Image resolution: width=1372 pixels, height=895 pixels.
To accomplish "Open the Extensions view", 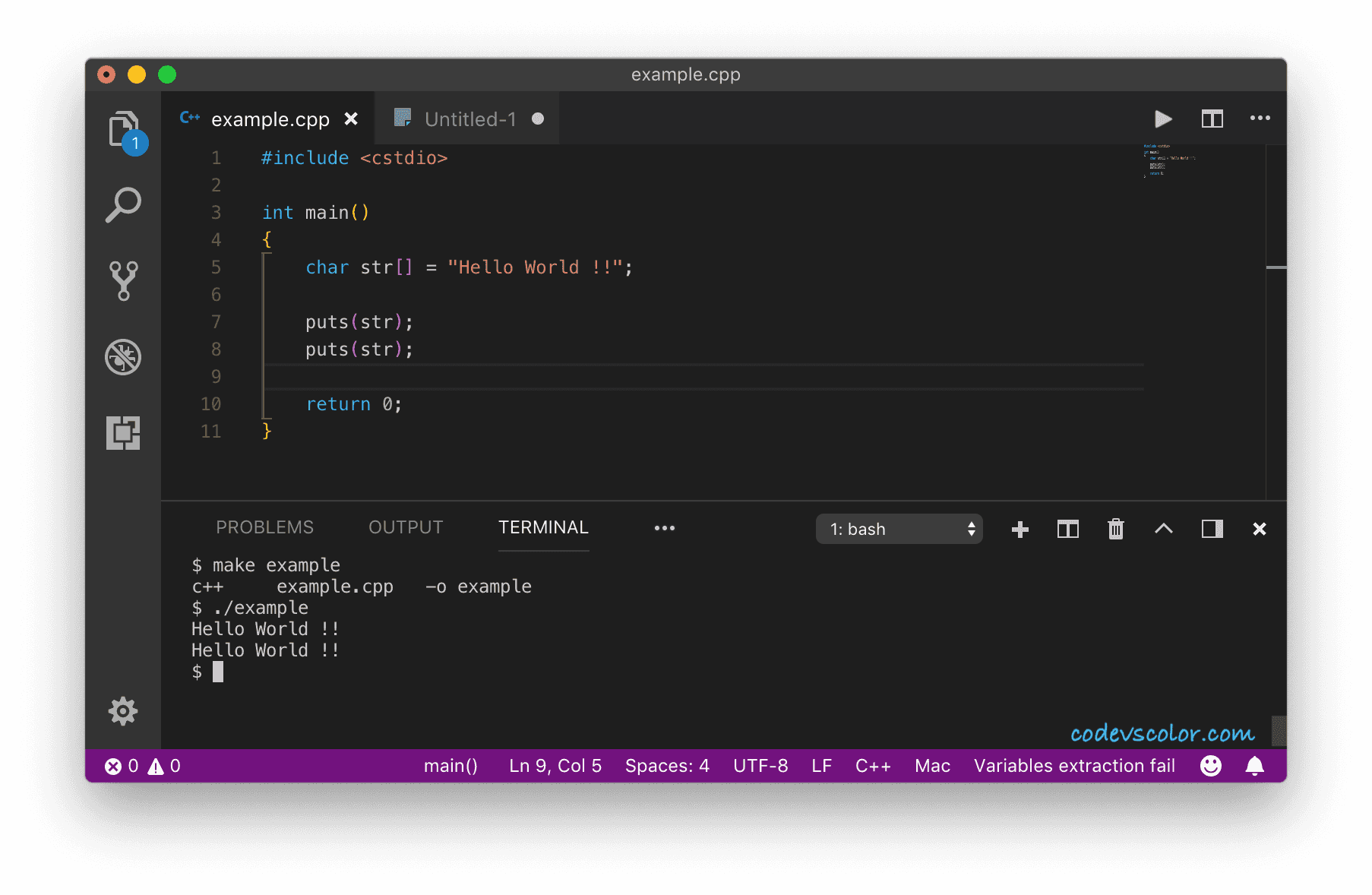I will [x=123, y=433].
